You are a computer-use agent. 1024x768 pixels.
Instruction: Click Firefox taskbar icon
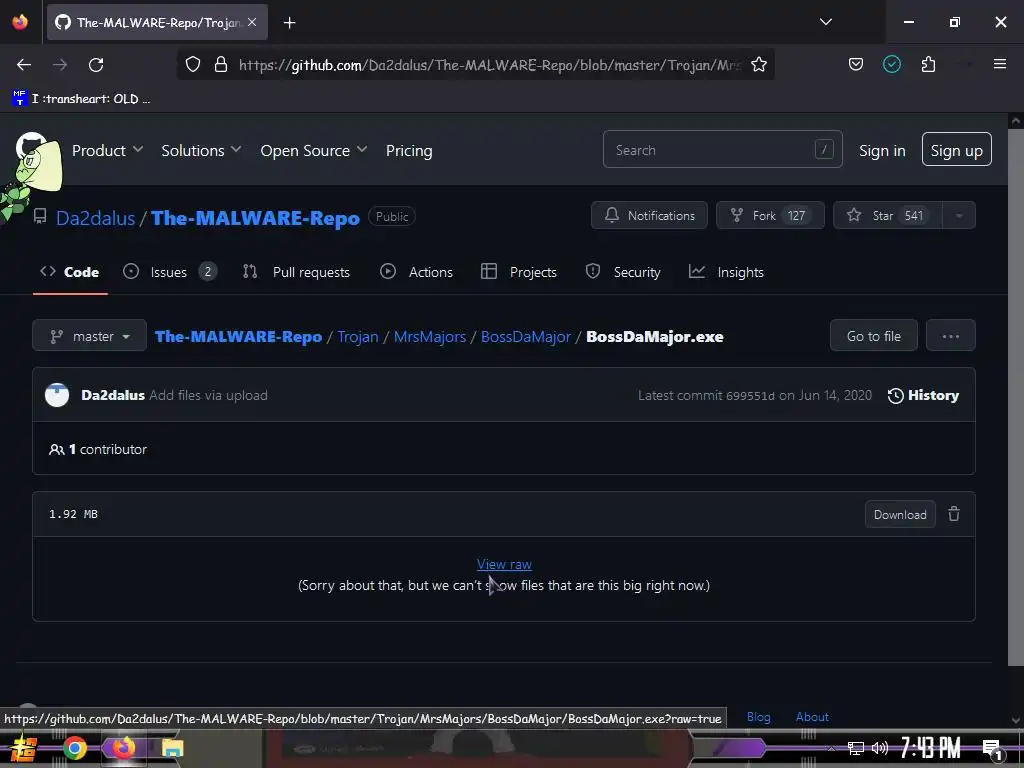(x=123, y=748)
